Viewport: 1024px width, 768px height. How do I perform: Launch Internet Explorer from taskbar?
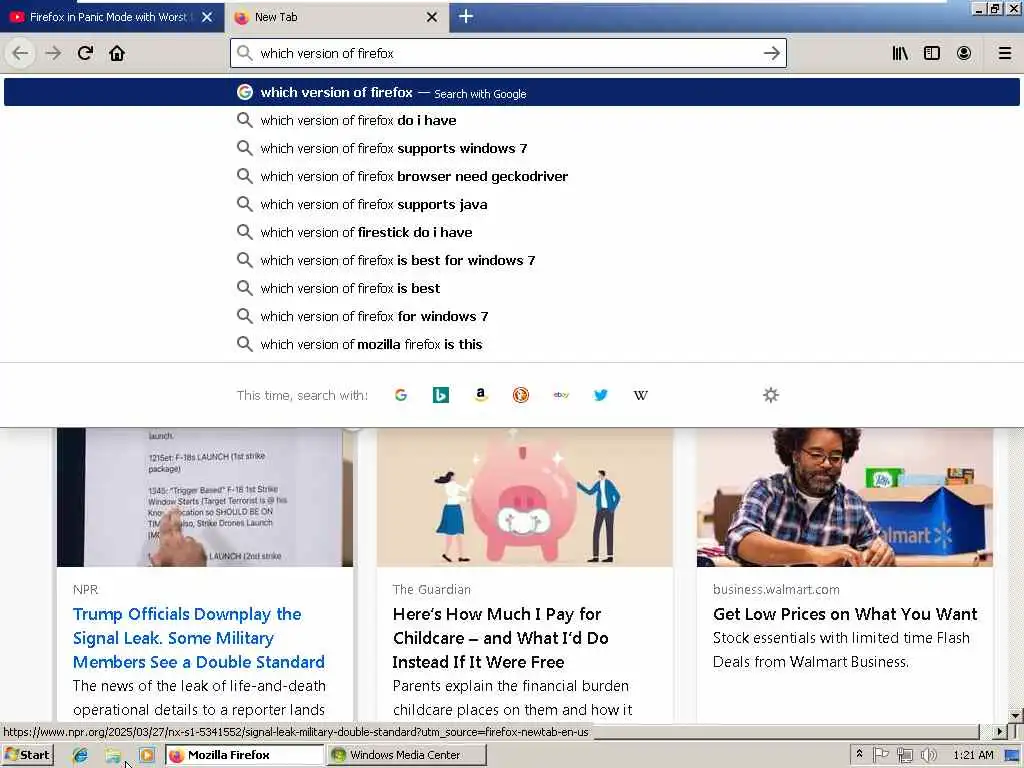(x=80, y=755)
